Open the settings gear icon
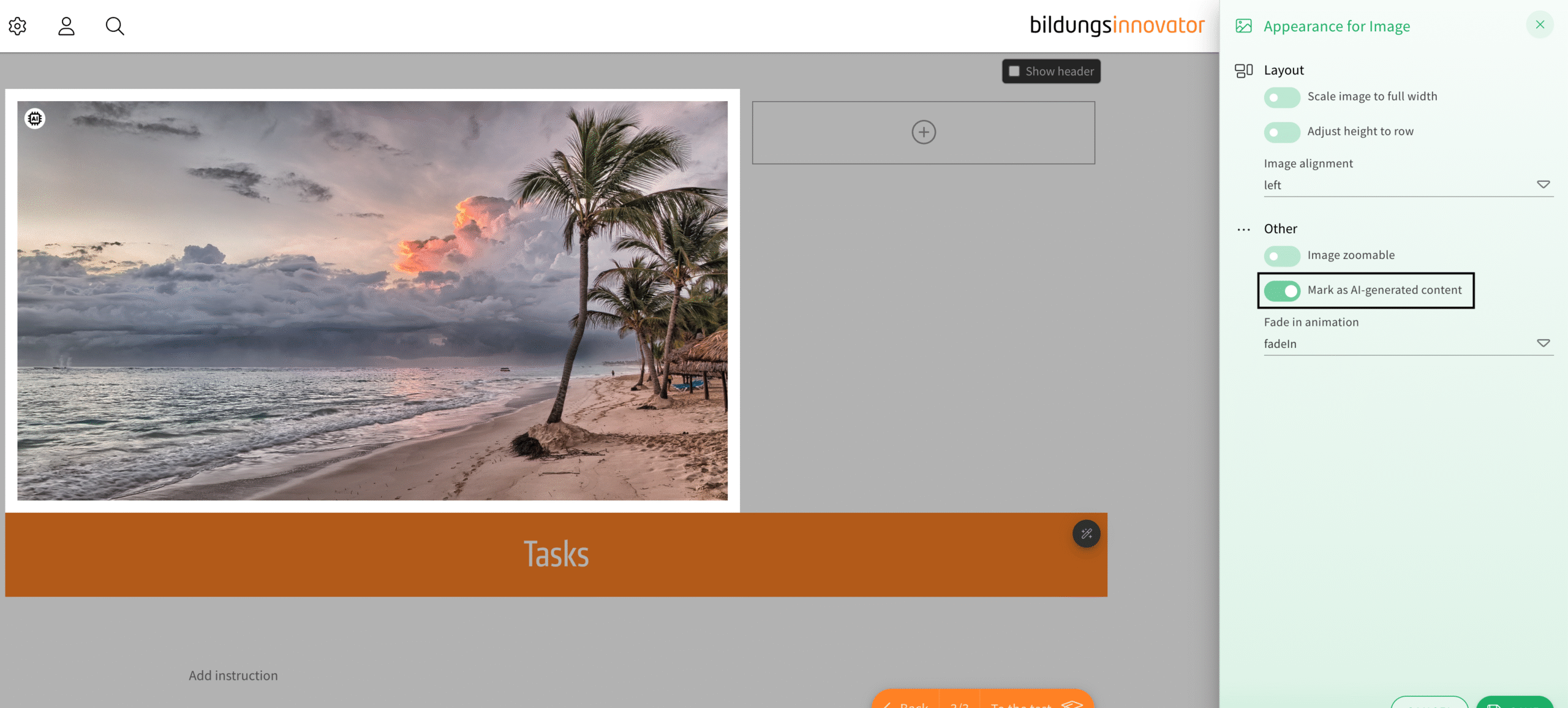The width and height of the screenshot is (1568, 708). (x=18, y=26)
